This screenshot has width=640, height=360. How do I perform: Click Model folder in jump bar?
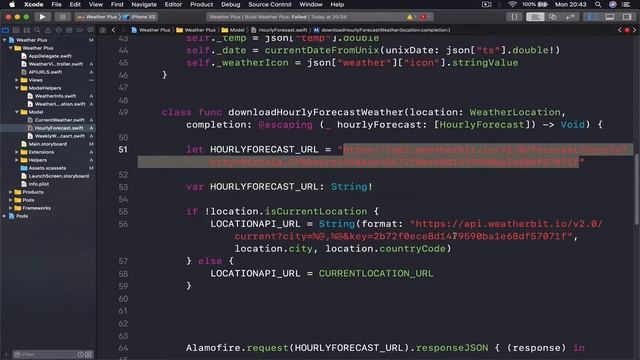click(x=233, y=30)
